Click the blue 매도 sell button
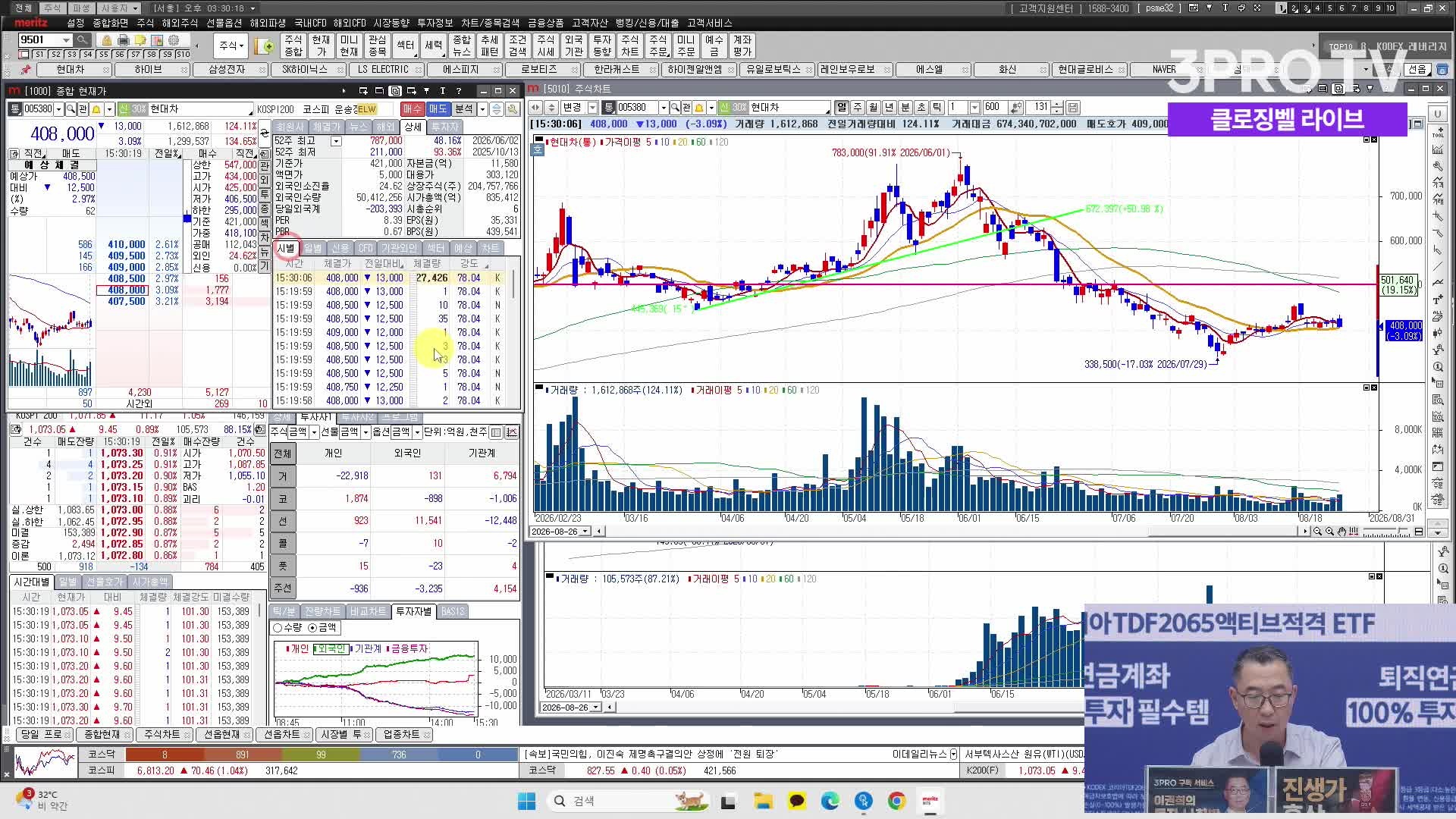 [438, 109]
